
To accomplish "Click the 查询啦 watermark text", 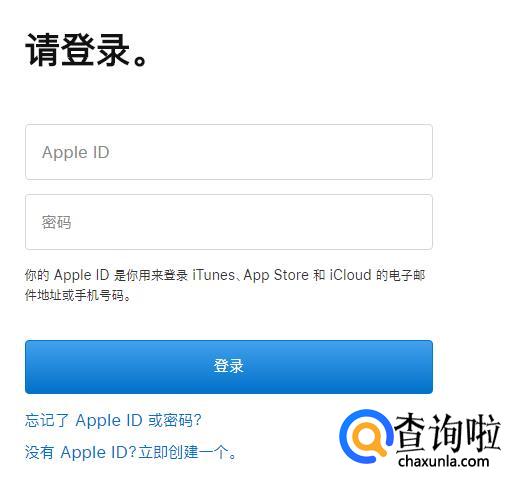I will click(448, 432).
